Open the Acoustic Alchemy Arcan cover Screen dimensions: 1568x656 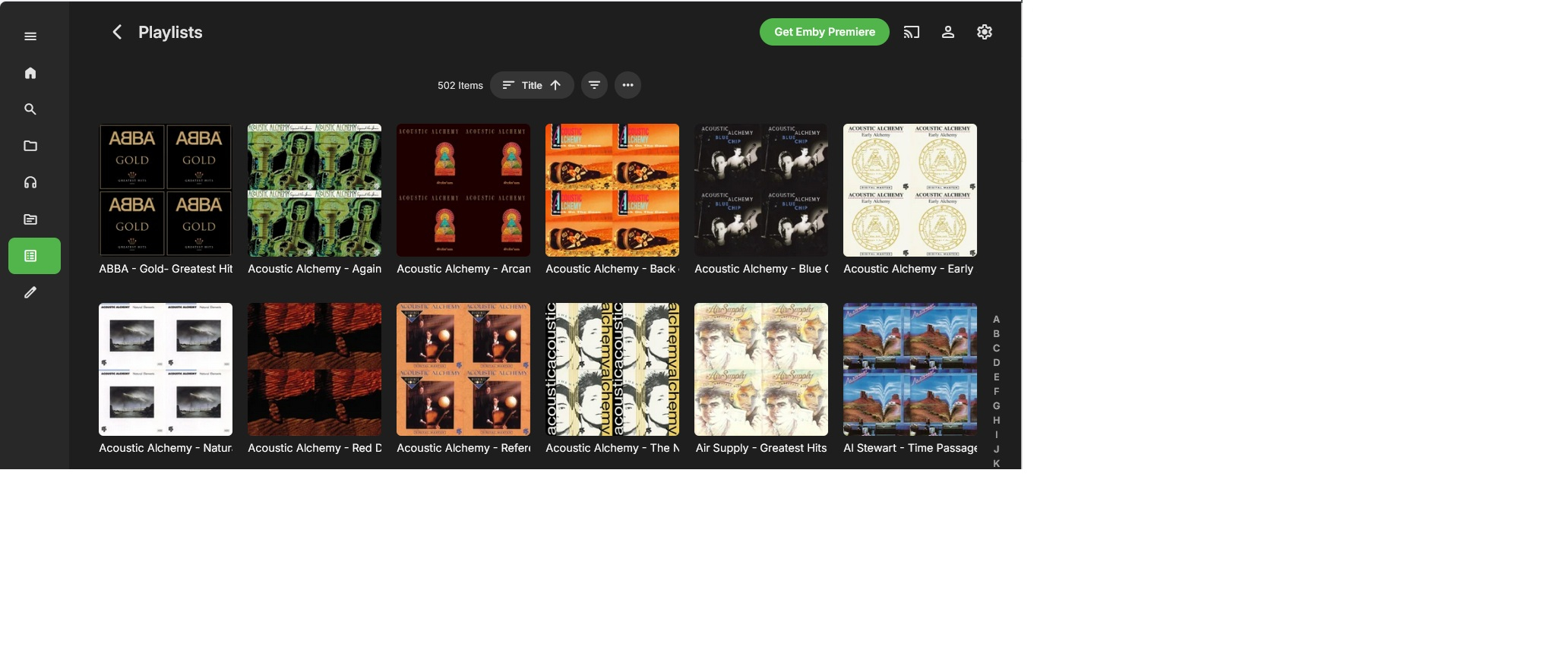[463, 190]
